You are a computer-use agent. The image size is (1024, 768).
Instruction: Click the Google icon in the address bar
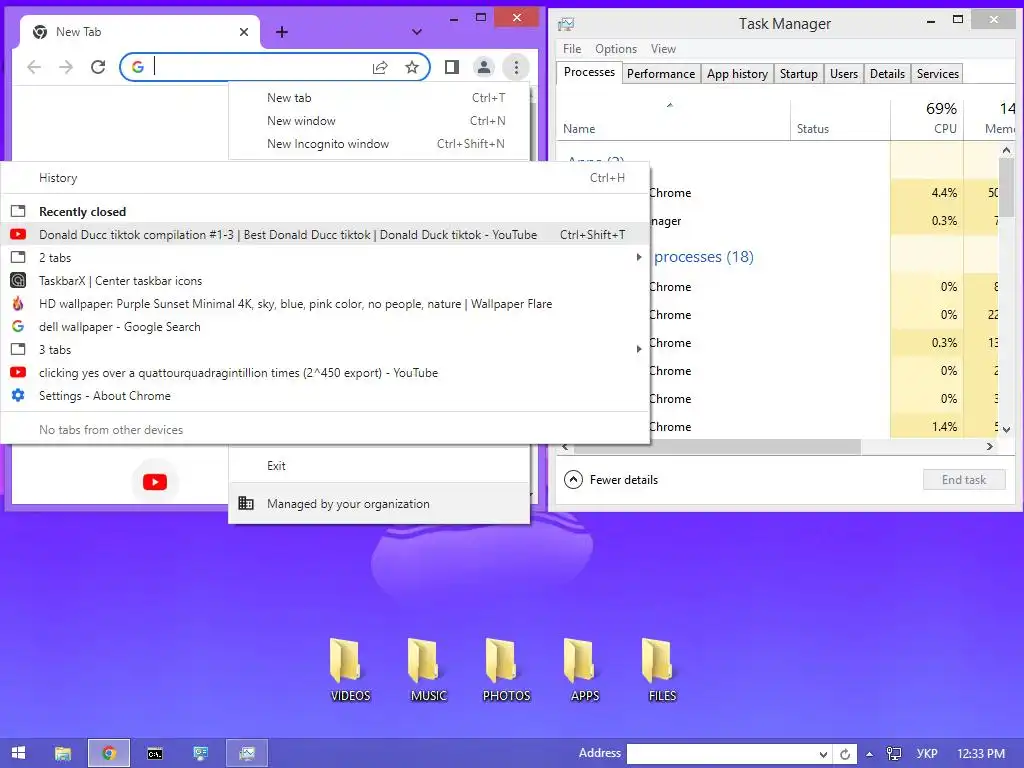137,67
